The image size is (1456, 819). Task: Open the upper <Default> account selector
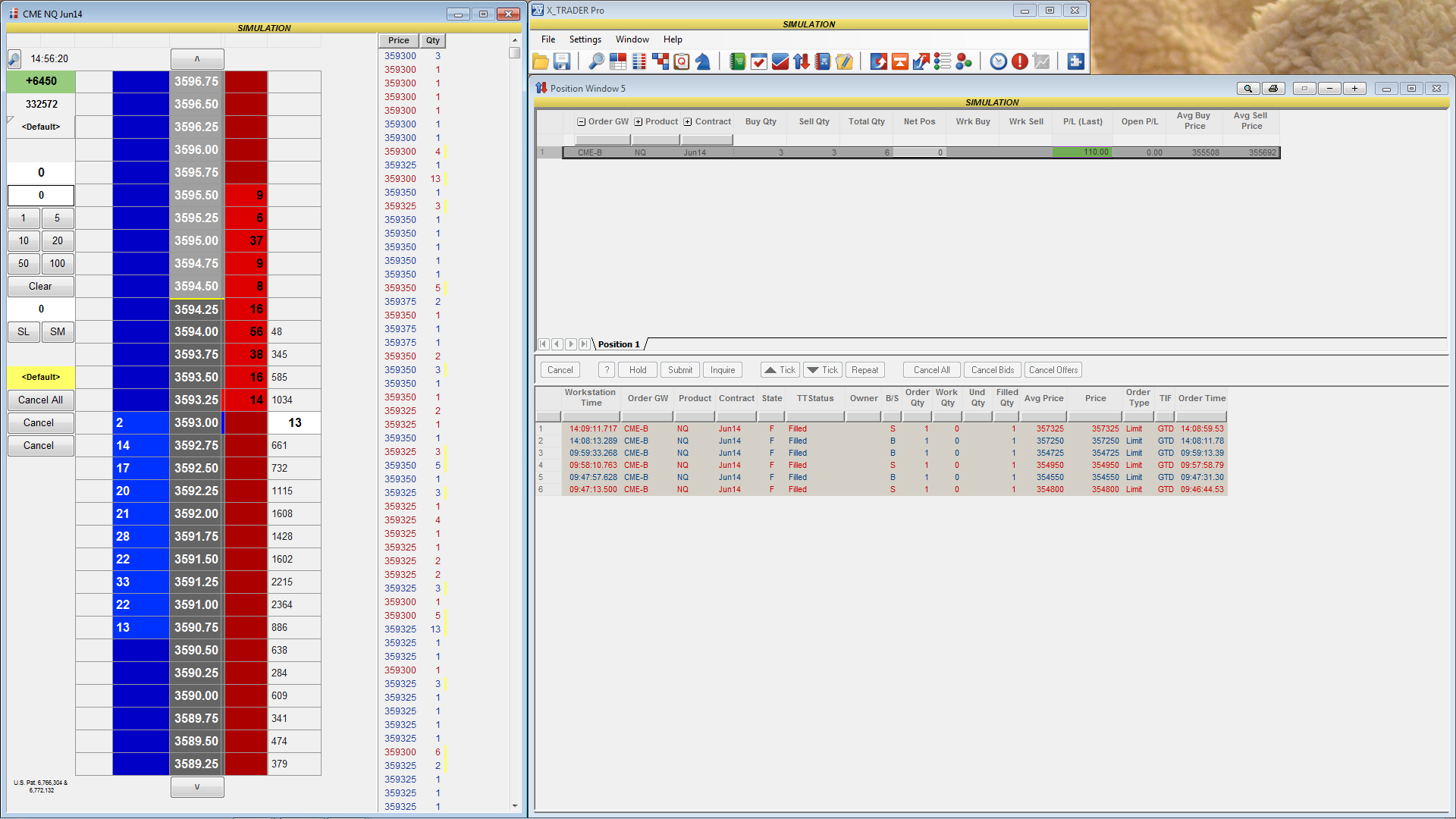point(41,127)
